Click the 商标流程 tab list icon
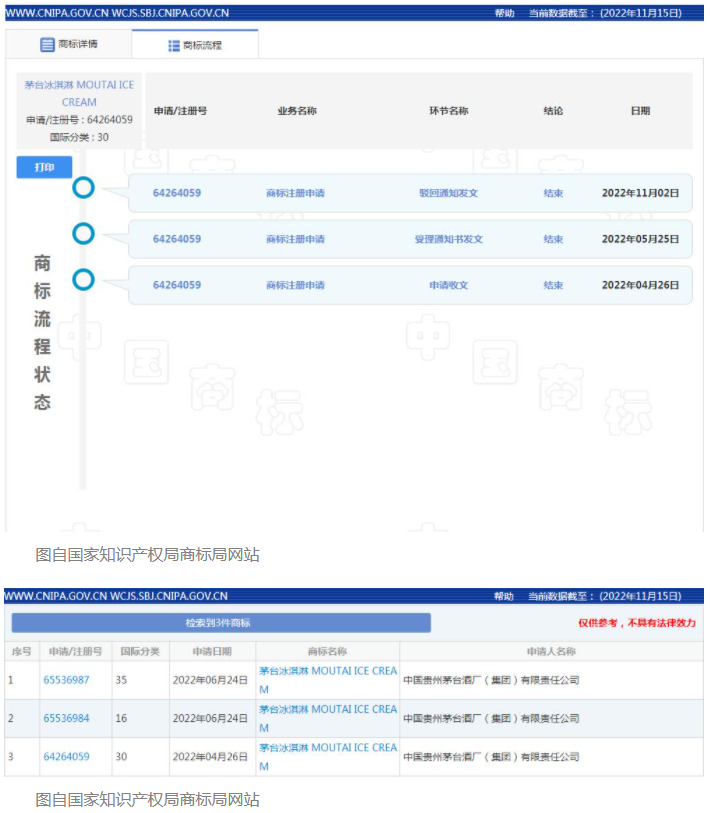The height and width of the screenshot is (813, 710). click(174, 46)
